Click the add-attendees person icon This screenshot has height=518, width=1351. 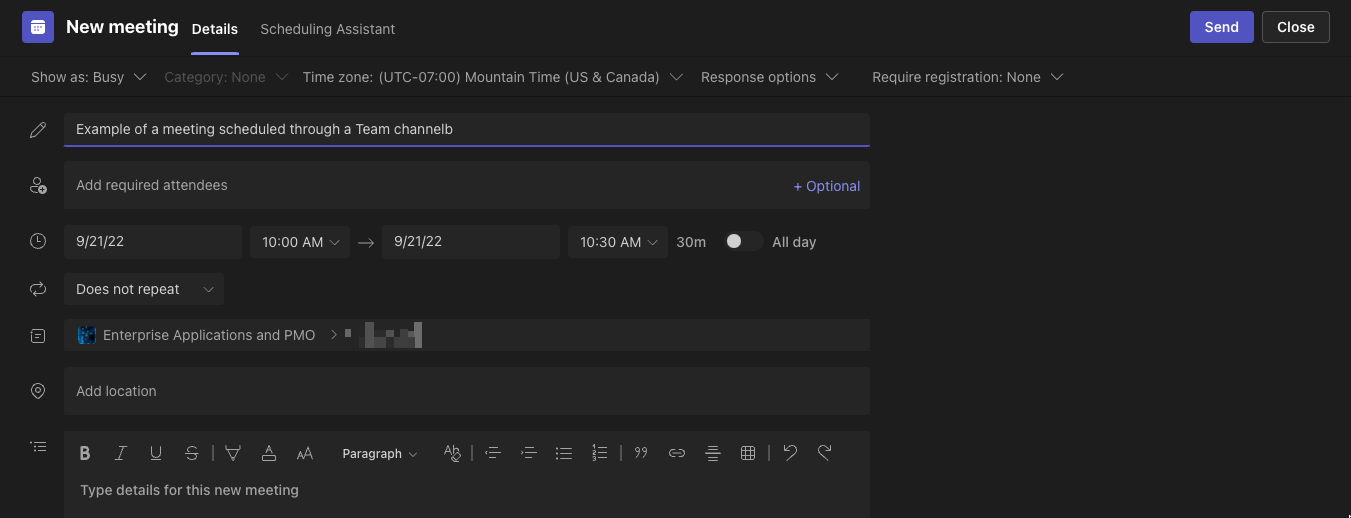point(38,185)
